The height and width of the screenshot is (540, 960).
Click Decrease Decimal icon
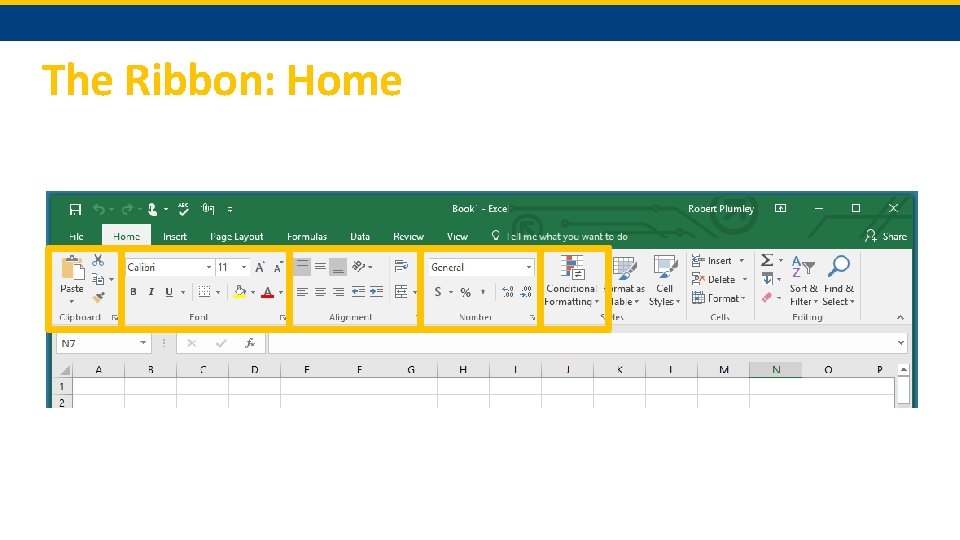pyautogui.click(x=527, y=292)
